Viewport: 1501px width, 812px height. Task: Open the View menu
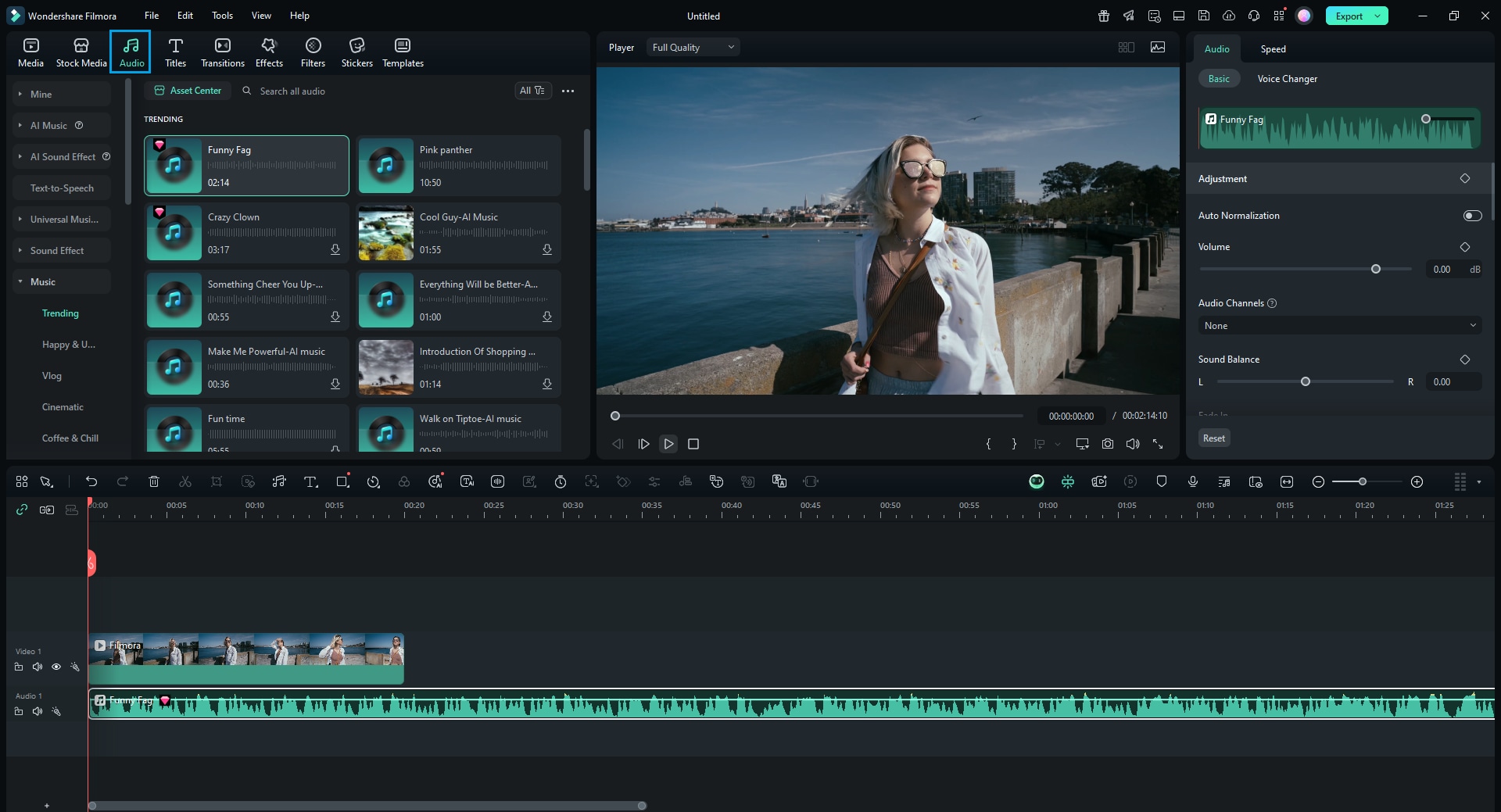[261, 16]
